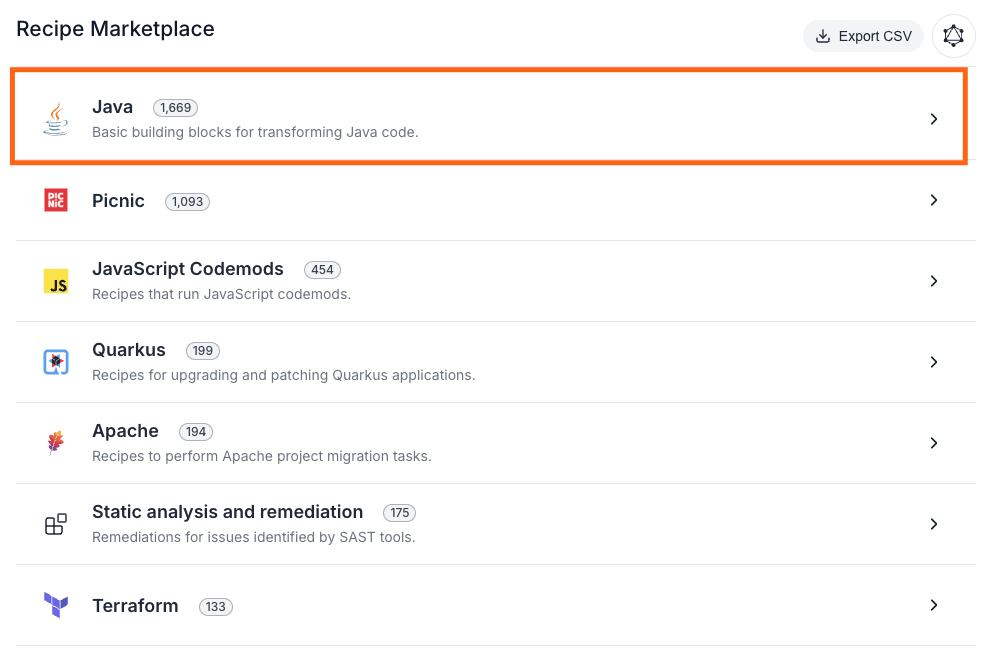Viewport: 992px width, 658px height.
Task: Expand the Java category chevron
Action: pyautogui.click(x=934, y=119)
